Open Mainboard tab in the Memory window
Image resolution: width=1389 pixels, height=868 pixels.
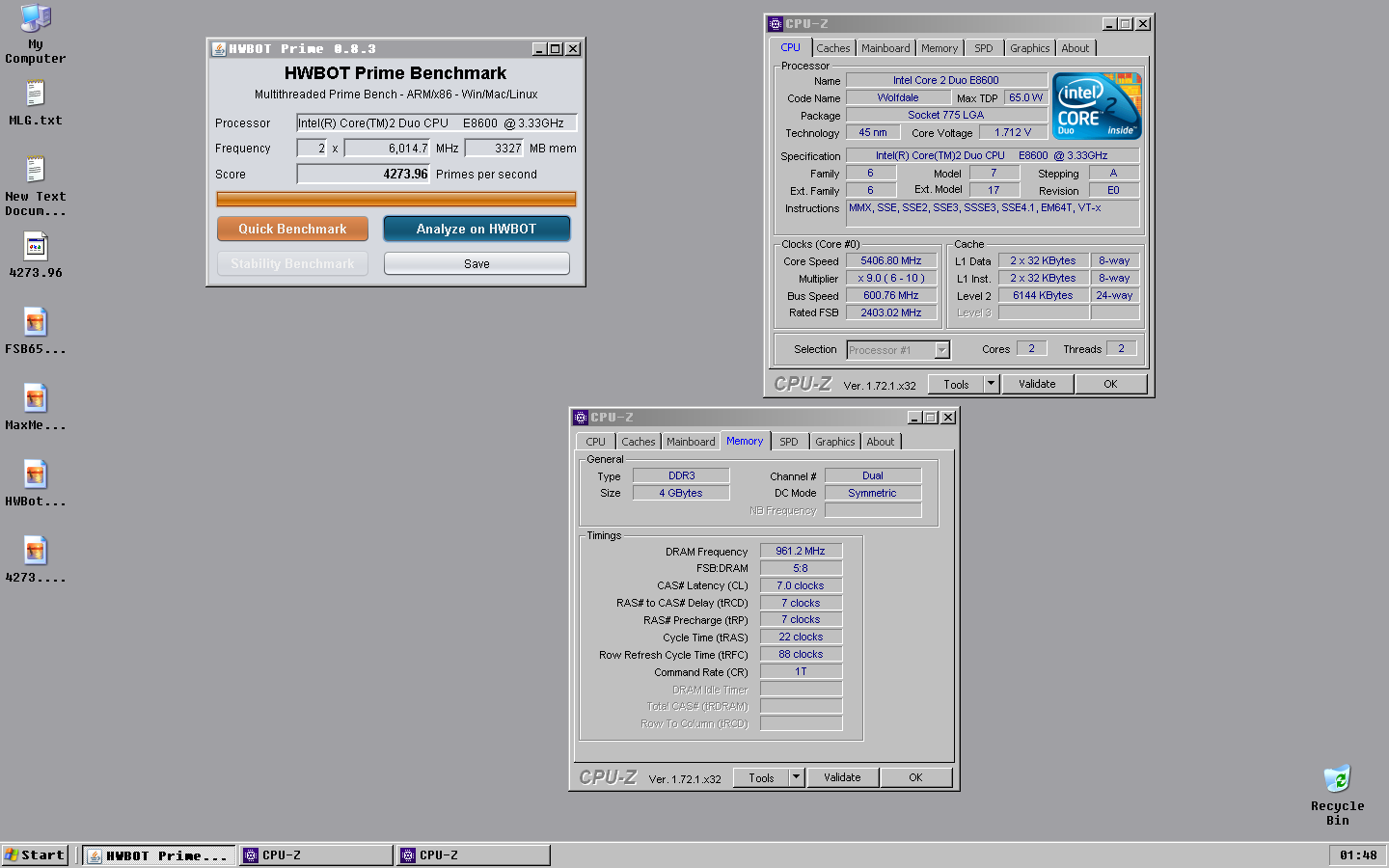coord(691,442)
